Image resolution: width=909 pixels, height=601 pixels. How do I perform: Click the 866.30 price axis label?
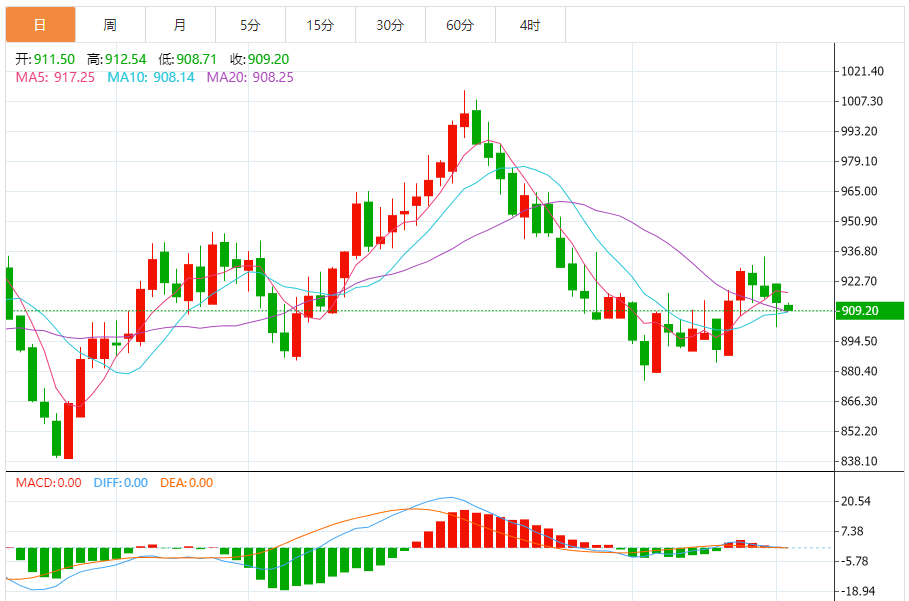(x=859, y=401)
